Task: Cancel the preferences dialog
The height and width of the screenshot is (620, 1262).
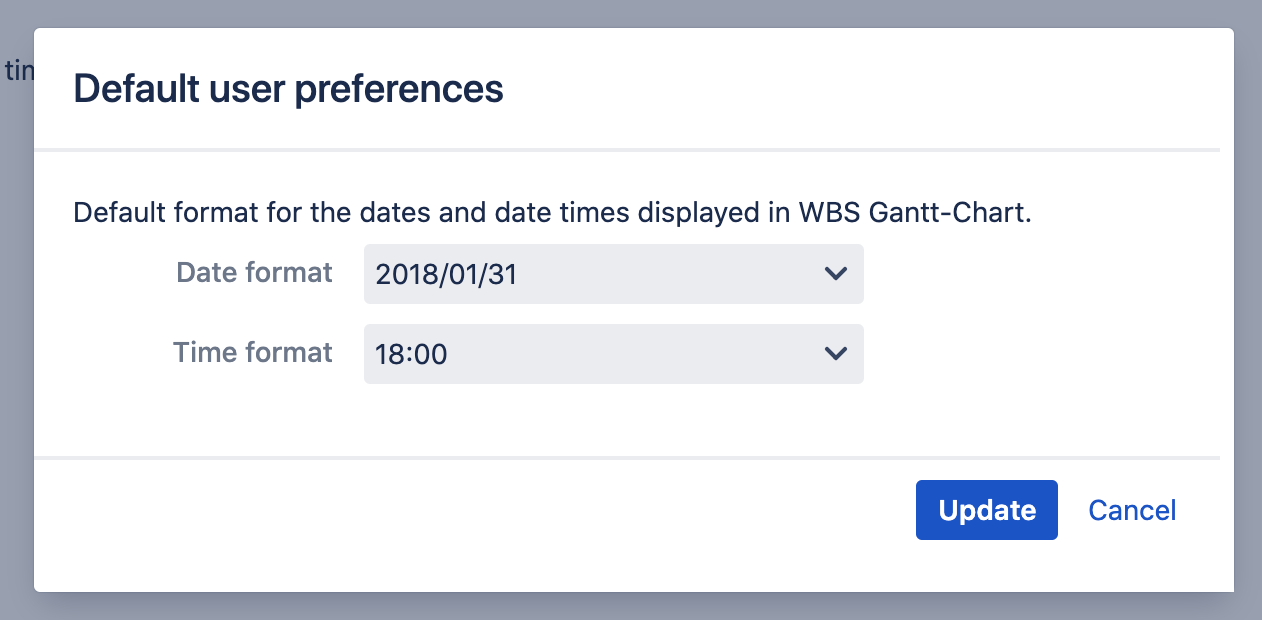Action: pos(1132,511)
